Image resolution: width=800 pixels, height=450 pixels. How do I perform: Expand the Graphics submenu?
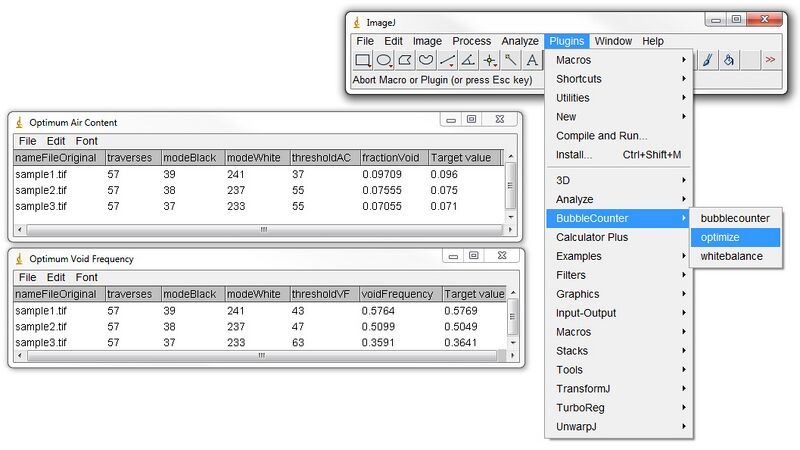(x=618, y=294)
